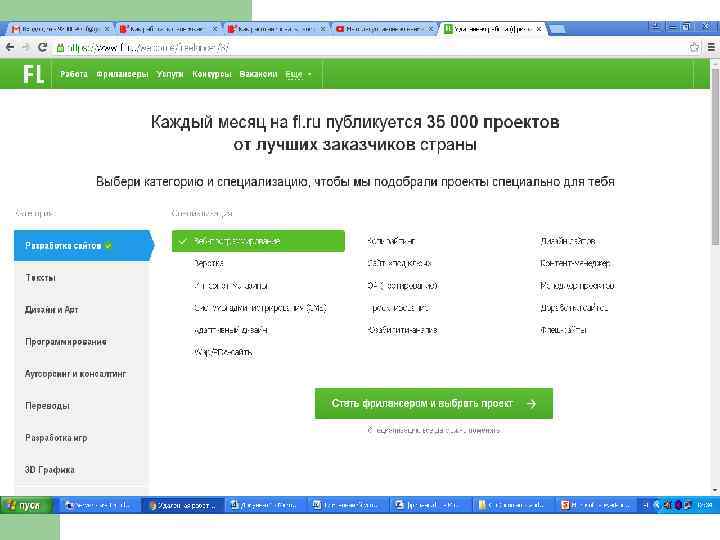Open a new browser tab

click(x=557, y=29)
